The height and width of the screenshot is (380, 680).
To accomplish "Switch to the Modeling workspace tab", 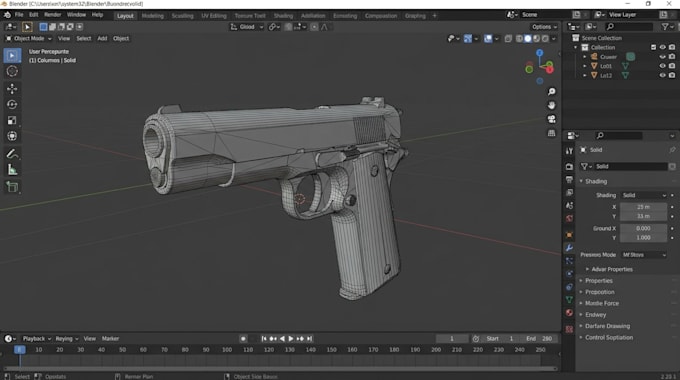I will tap(153, 16).
